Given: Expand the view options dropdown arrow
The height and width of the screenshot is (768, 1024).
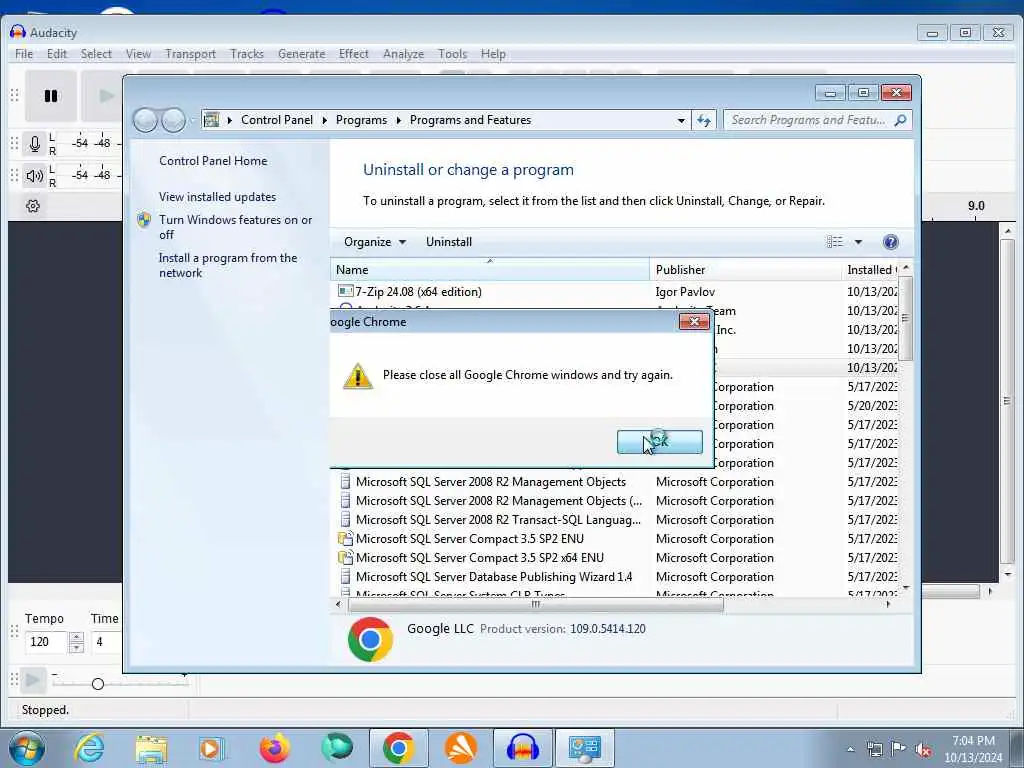Looking at the screenshot, I should tap(858, 242).
